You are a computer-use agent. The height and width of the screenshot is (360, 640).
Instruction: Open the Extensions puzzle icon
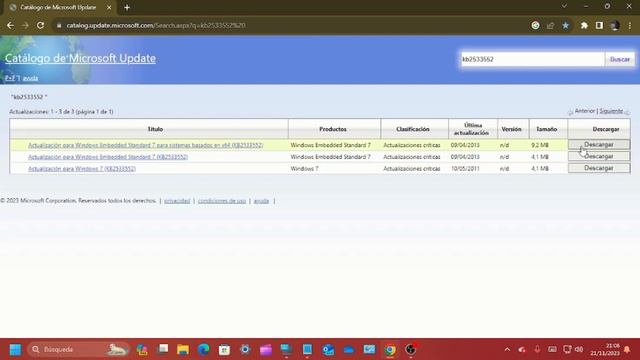coord(584,25)
